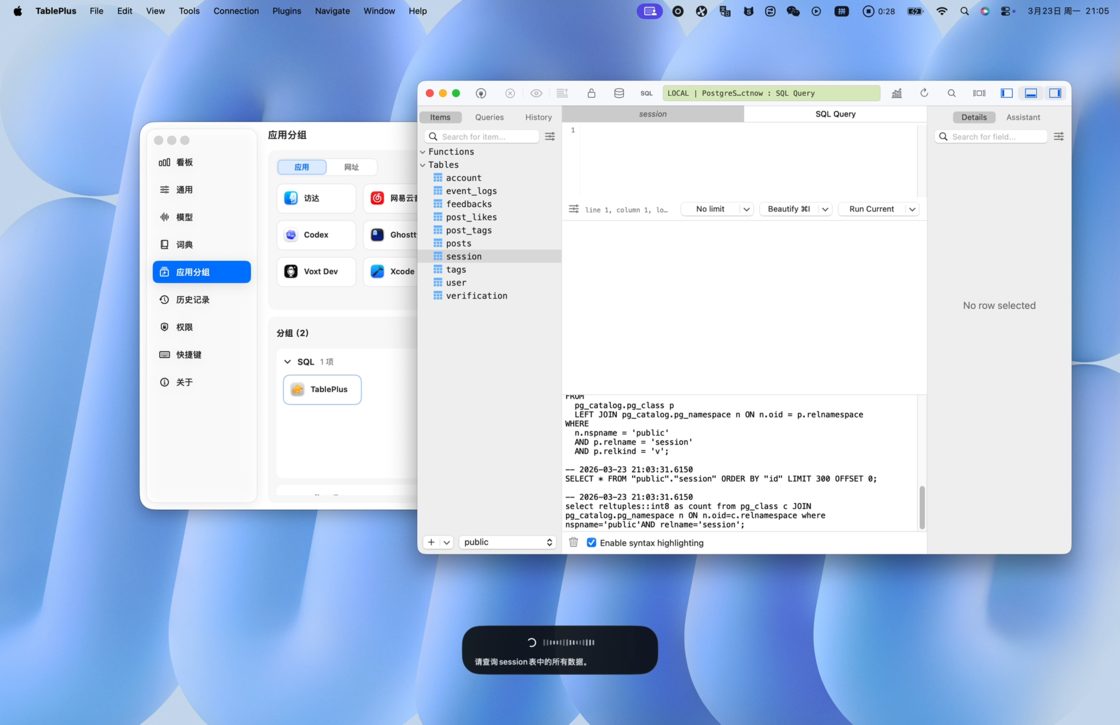1120x725 pixels.
Task: Open the Run Current dropdown arrow
Action: (912, 209)
